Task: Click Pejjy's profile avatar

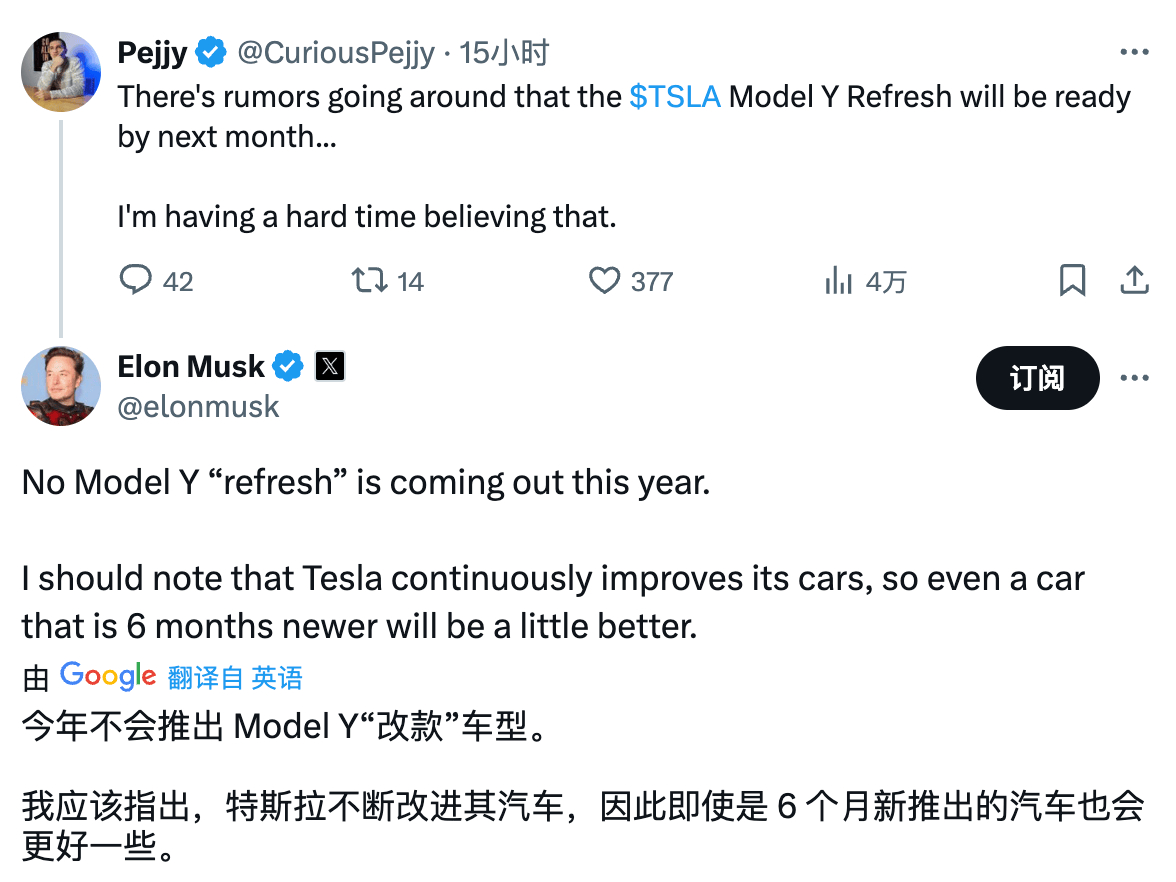Action: pyautogui.click(x=61, y=71)
